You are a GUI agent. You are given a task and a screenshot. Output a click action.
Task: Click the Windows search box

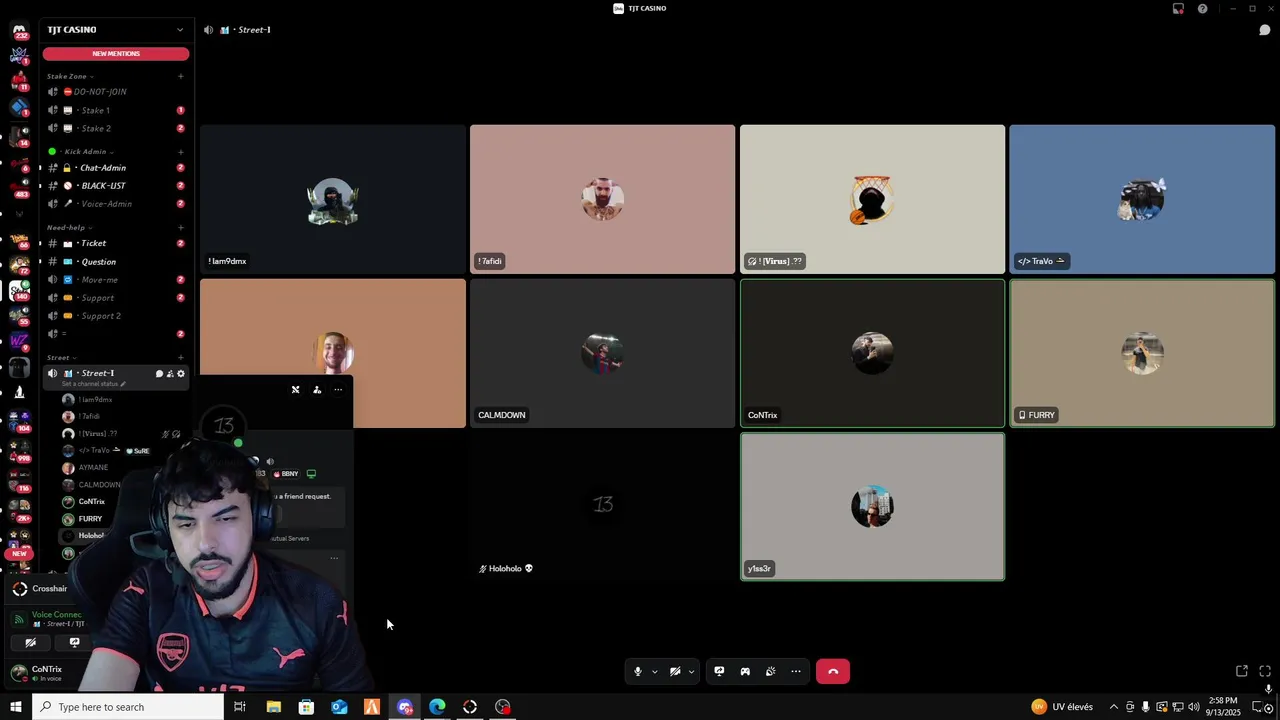pyautogui.click(x=128, y=707)
